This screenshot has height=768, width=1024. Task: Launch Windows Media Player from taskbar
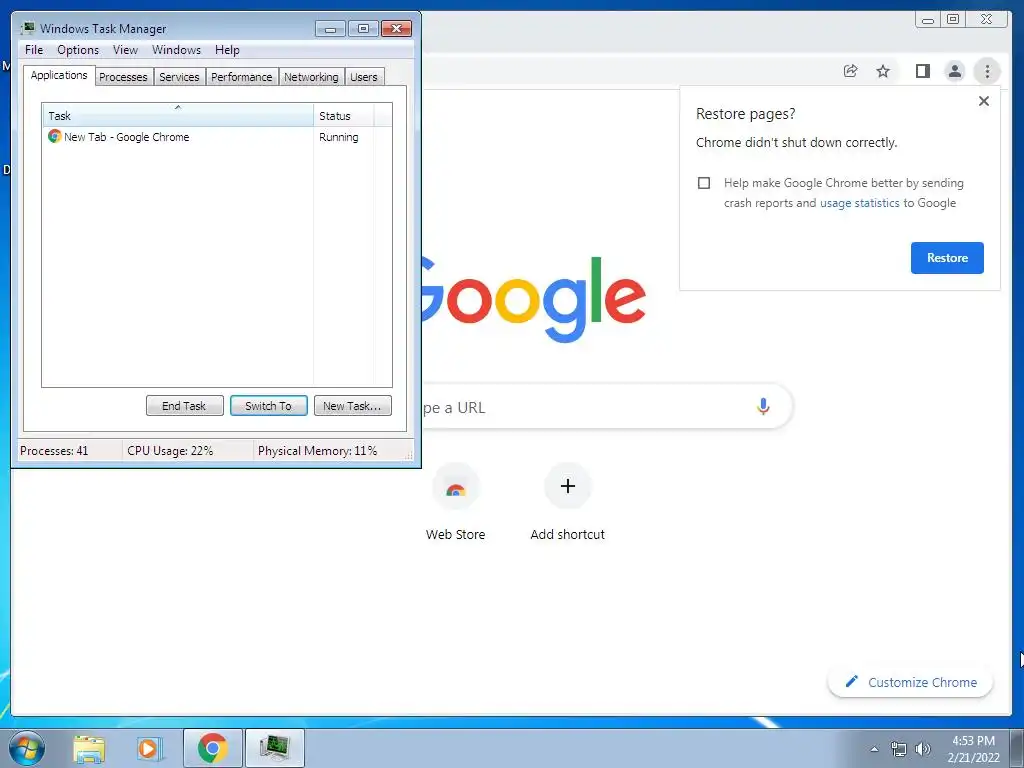tap(150, 748)
